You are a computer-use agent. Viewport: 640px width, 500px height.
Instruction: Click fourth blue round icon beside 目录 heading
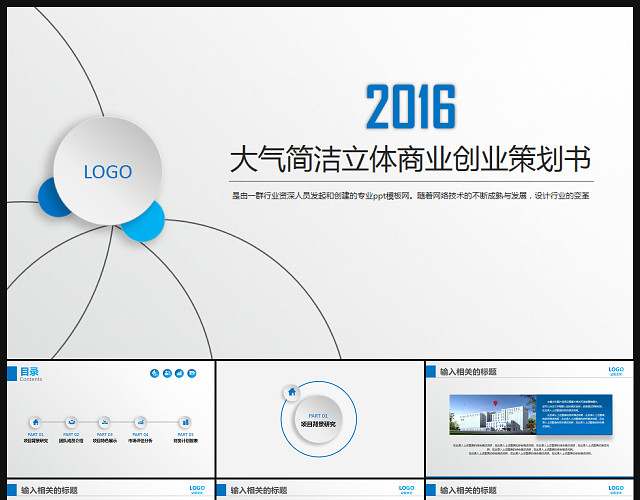(x=192, y=373)
